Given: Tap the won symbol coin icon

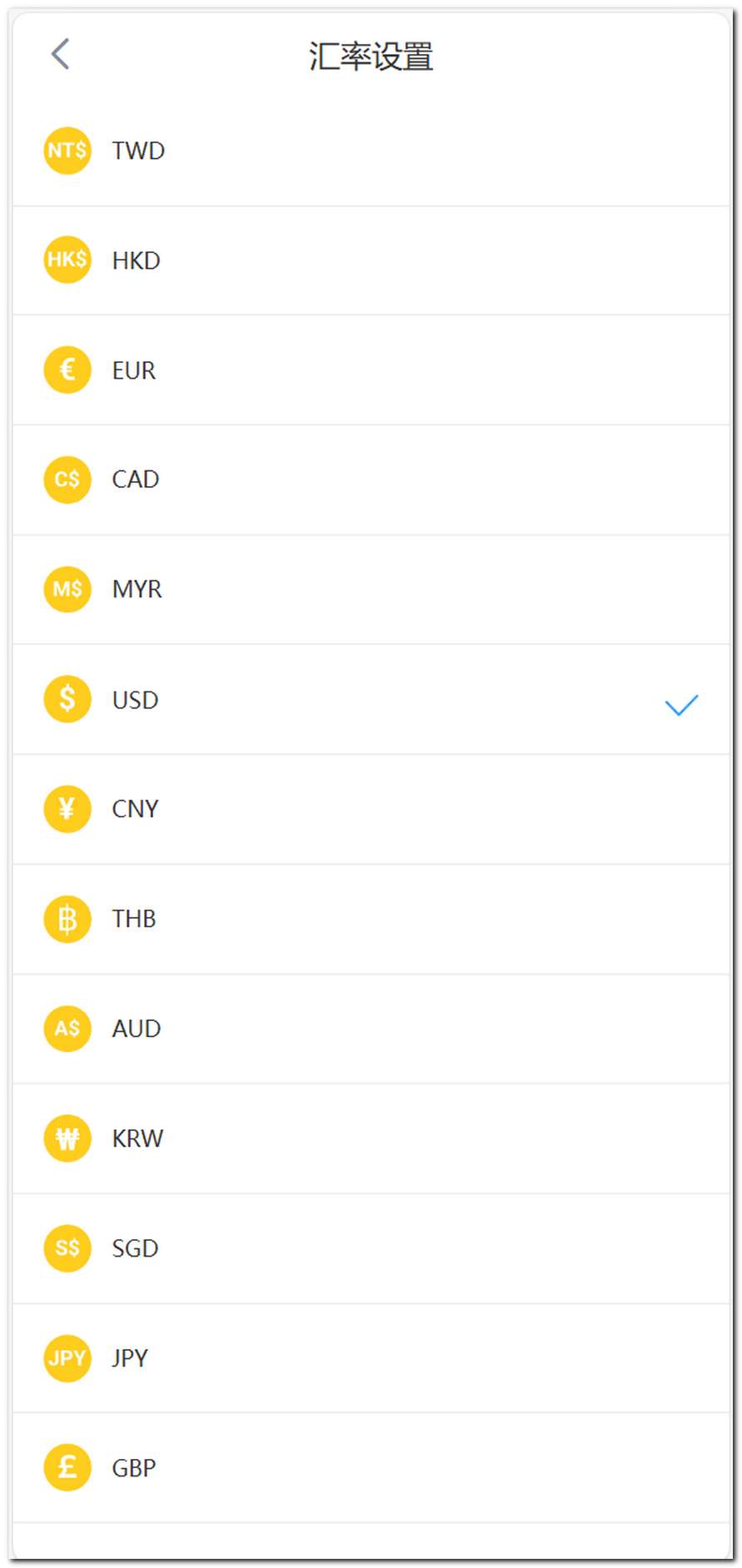Looking at the screenshot, I should click(x=67, y=1138).
